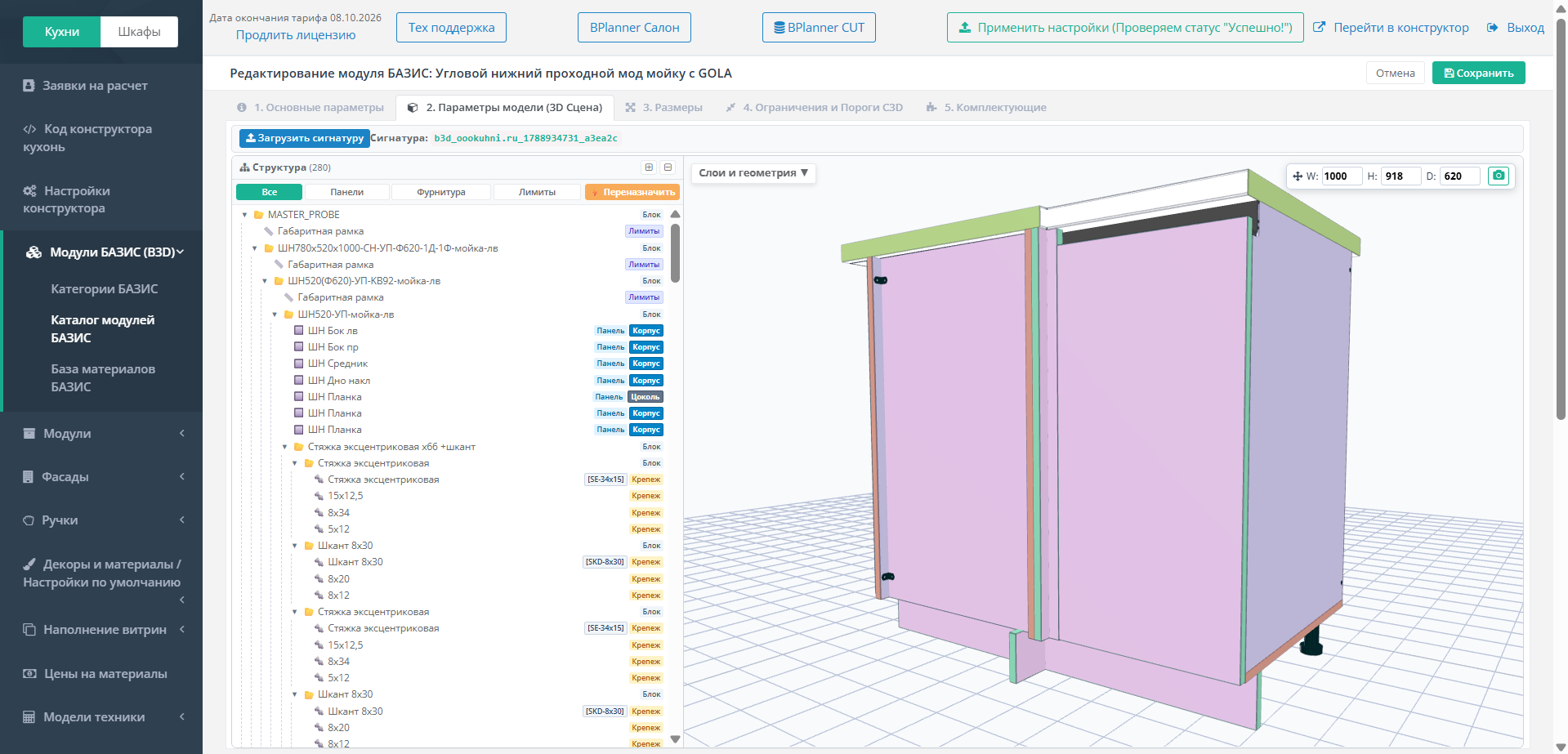Expand all structure tree nodes icon
Viewport: 1568px width, 754px height.
point(649,167)
